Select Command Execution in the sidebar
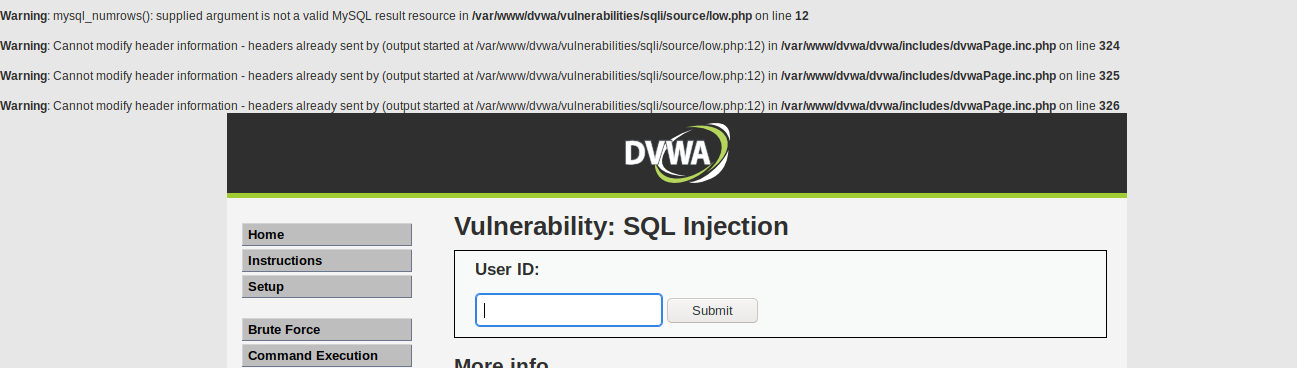The height and width of the screenshot is (368, 1297). click(327, 356)
